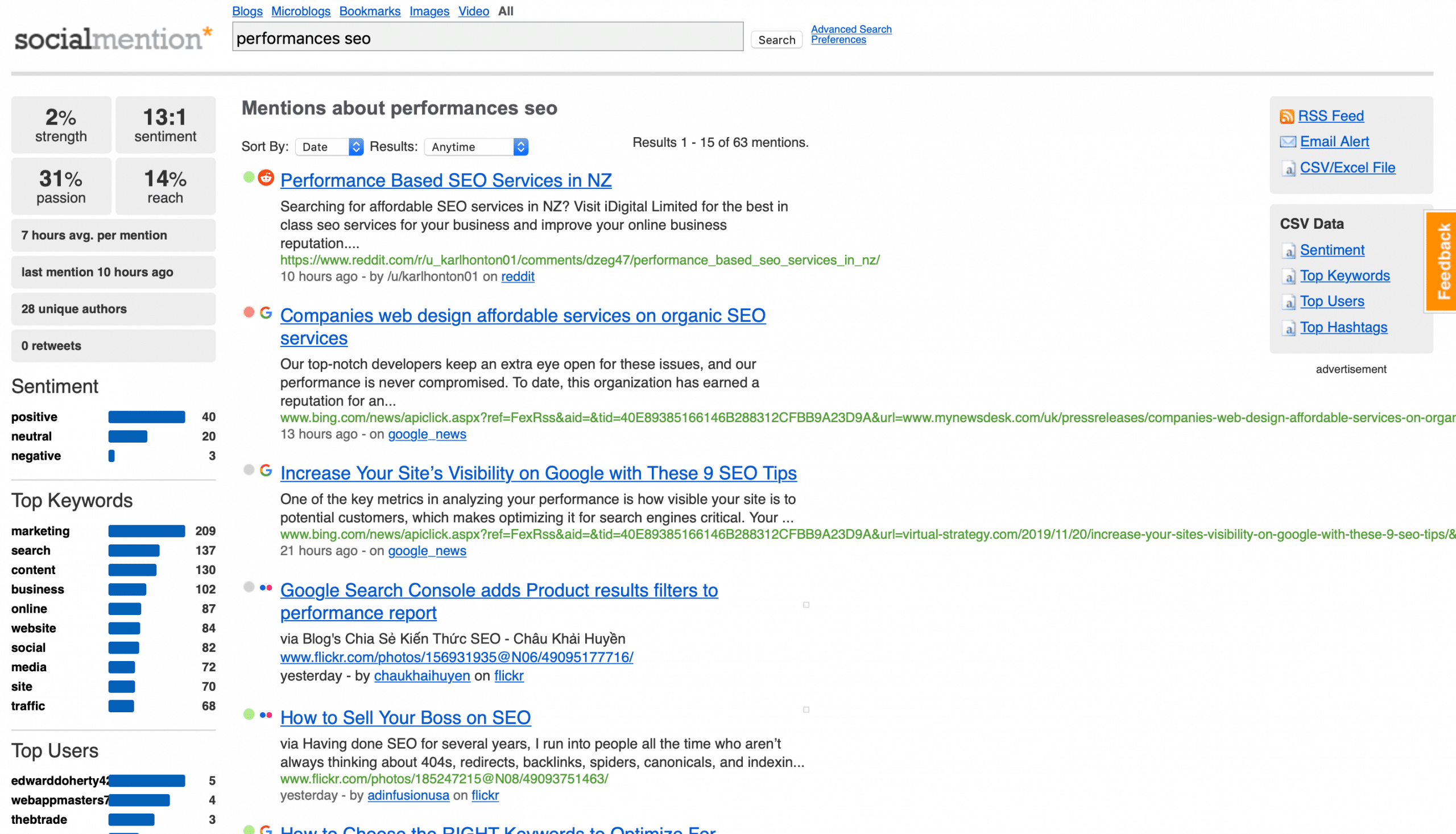Open adinfusionusa author profile link
This screenshot has width=1456, height=834.
coord(408,796)
